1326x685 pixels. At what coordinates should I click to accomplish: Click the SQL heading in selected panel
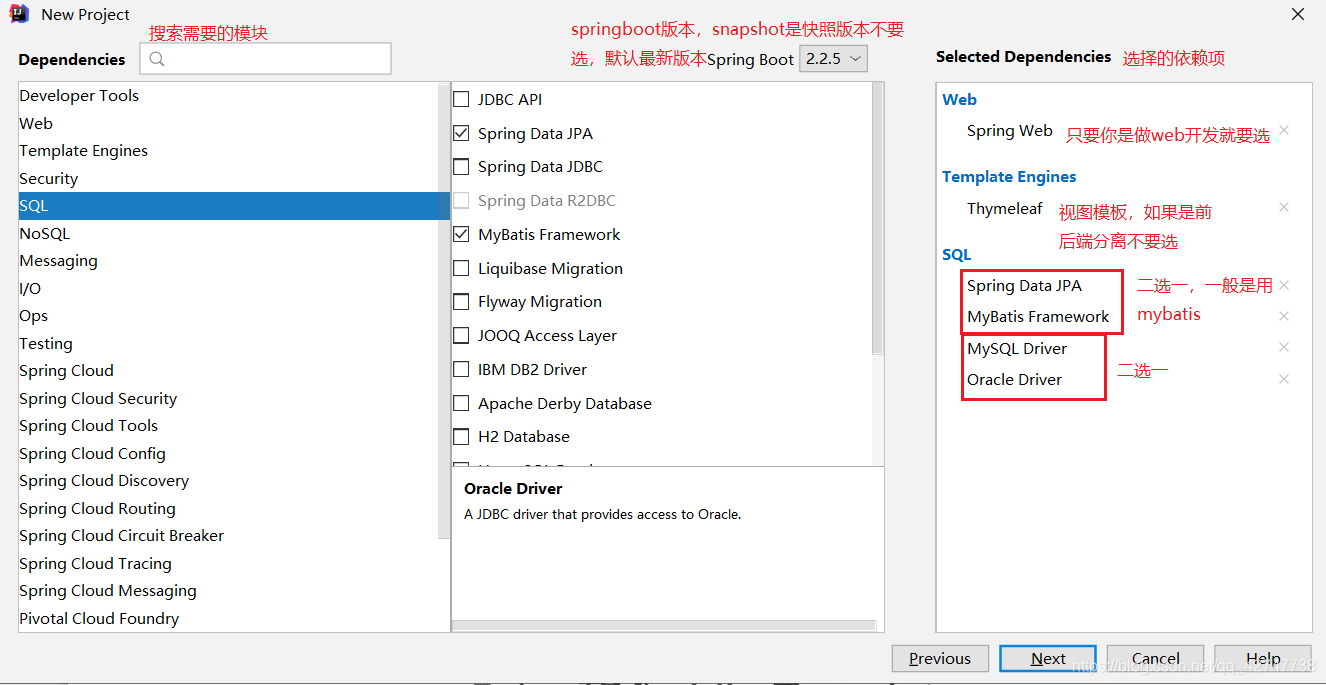[x=956, y=254]
